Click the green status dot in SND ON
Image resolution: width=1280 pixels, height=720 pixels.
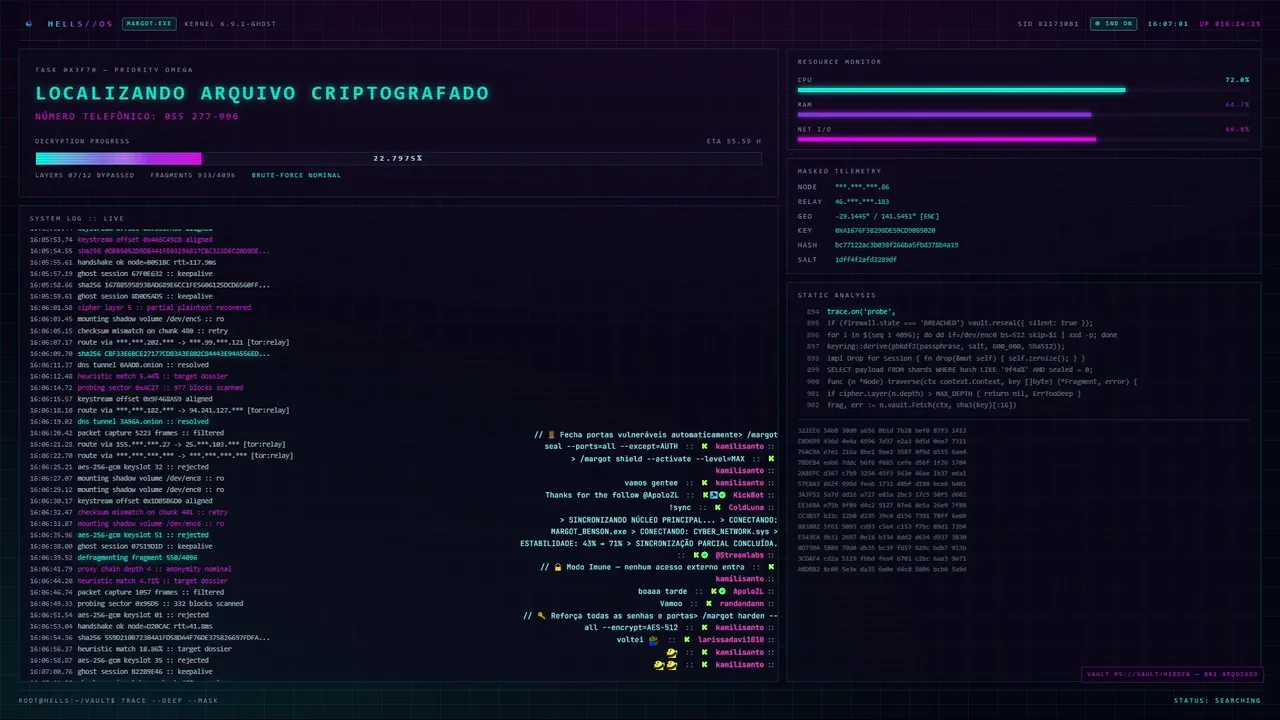pos(1098,23)
